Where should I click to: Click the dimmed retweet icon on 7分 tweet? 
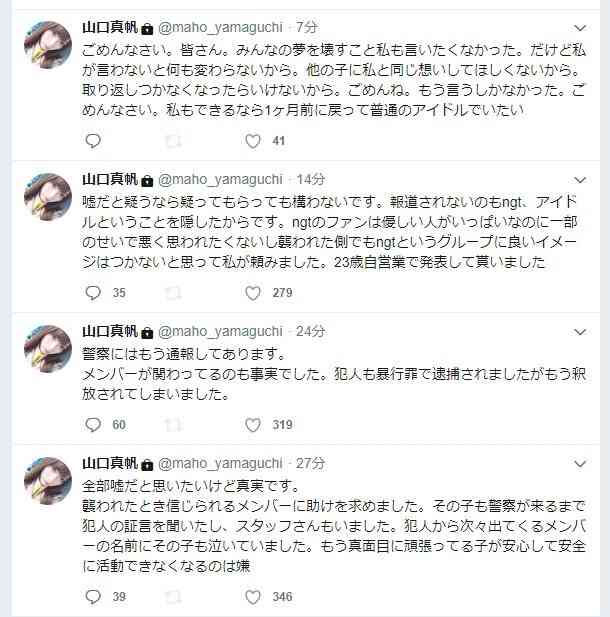point(173,141)
